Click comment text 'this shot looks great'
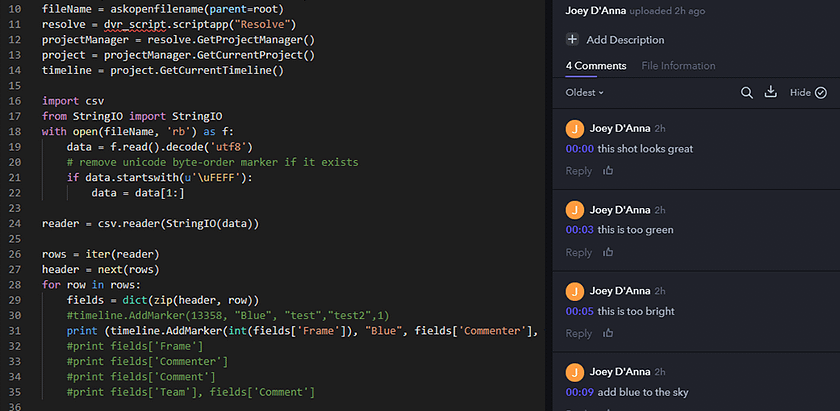The width and height of the screenshot is (840, 411). (645, 149)
